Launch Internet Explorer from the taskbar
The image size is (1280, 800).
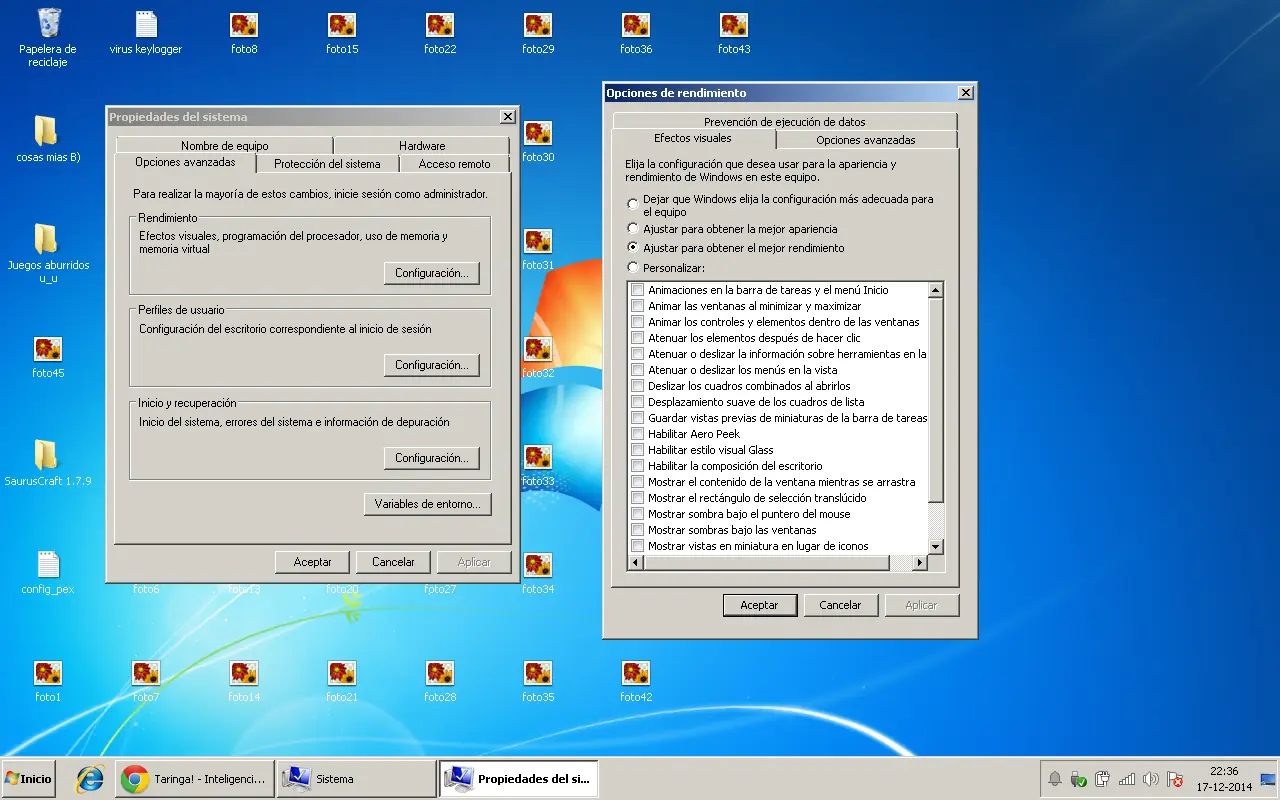point(91,779)
